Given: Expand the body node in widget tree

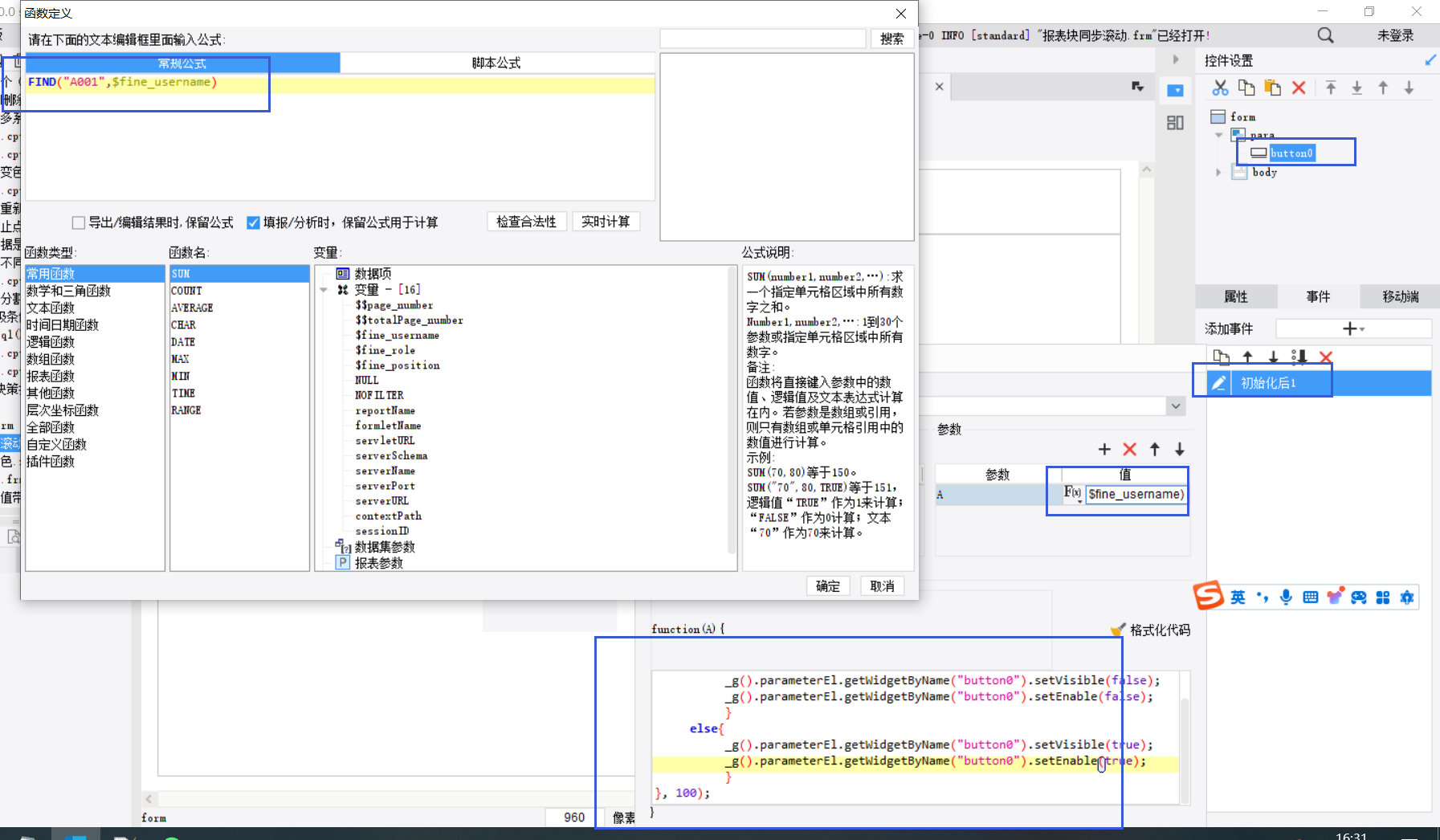Looking at the screenshot, I should [x=1219, y=173].
